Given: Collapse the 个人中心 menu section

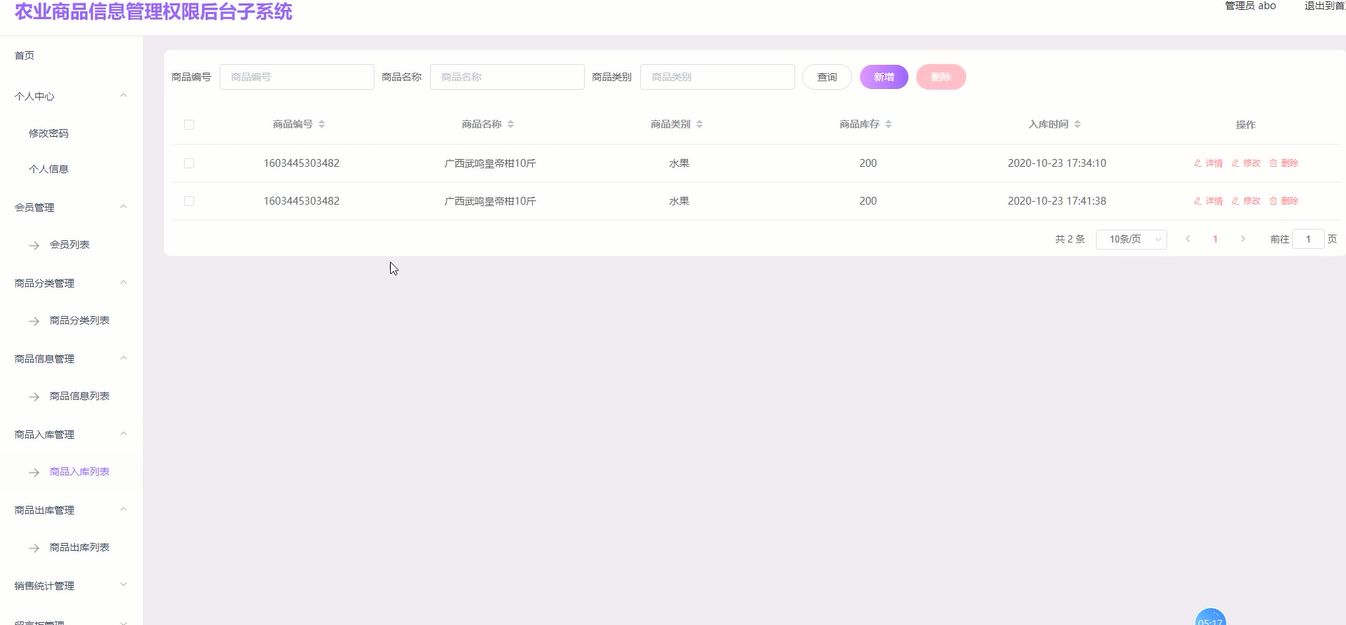Looking at the screenshot, I should click(123, 96).
